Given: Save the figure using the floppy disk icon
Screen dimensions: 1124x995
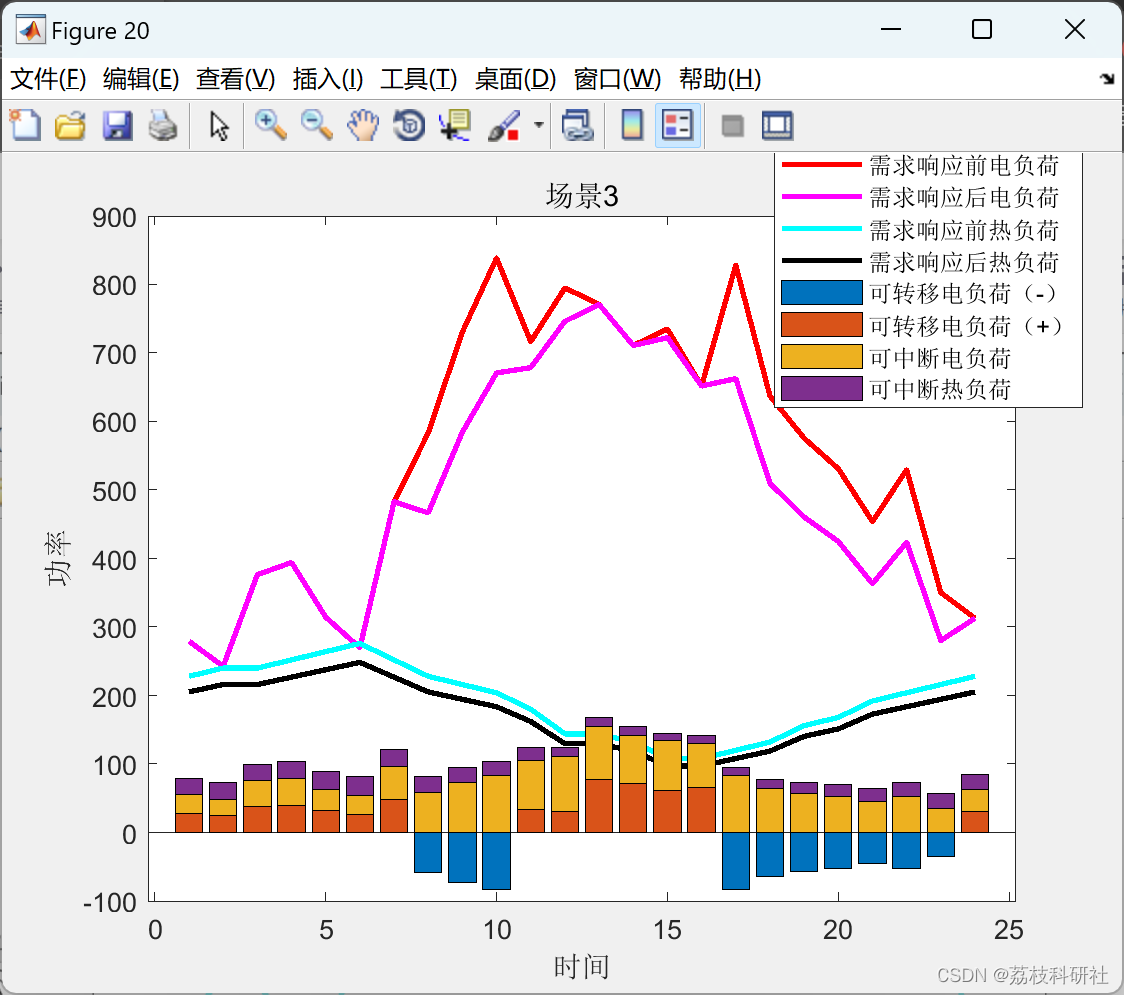Looking at the screenshot, I should click(117, 125).
